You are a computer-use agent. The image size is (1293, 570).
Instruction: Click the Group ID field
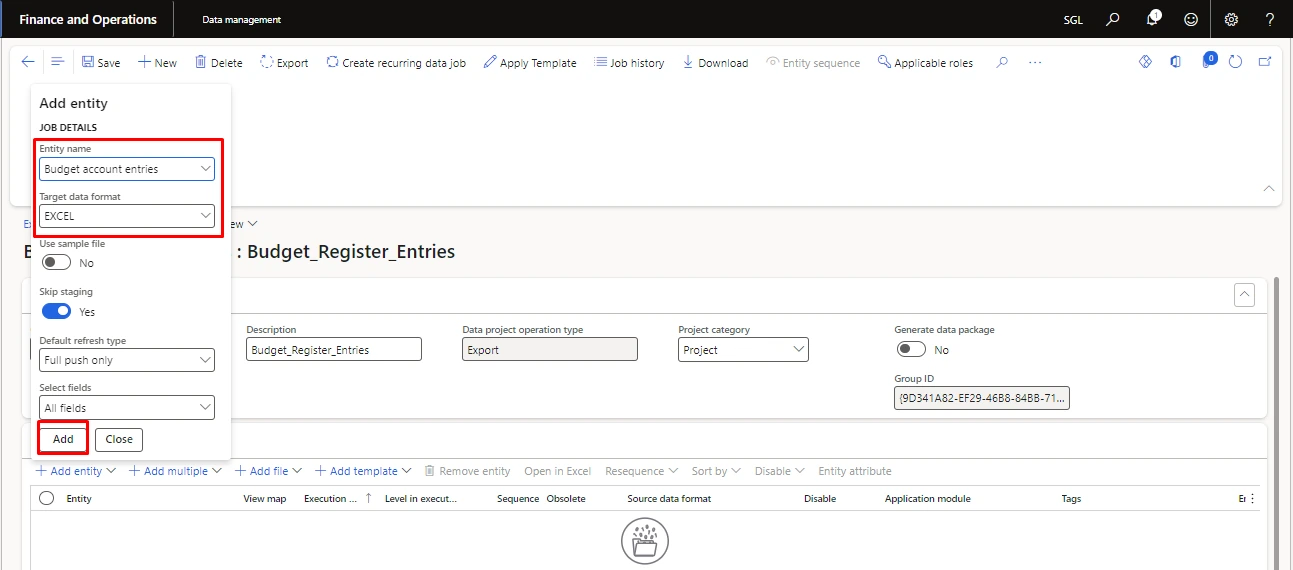982,398
